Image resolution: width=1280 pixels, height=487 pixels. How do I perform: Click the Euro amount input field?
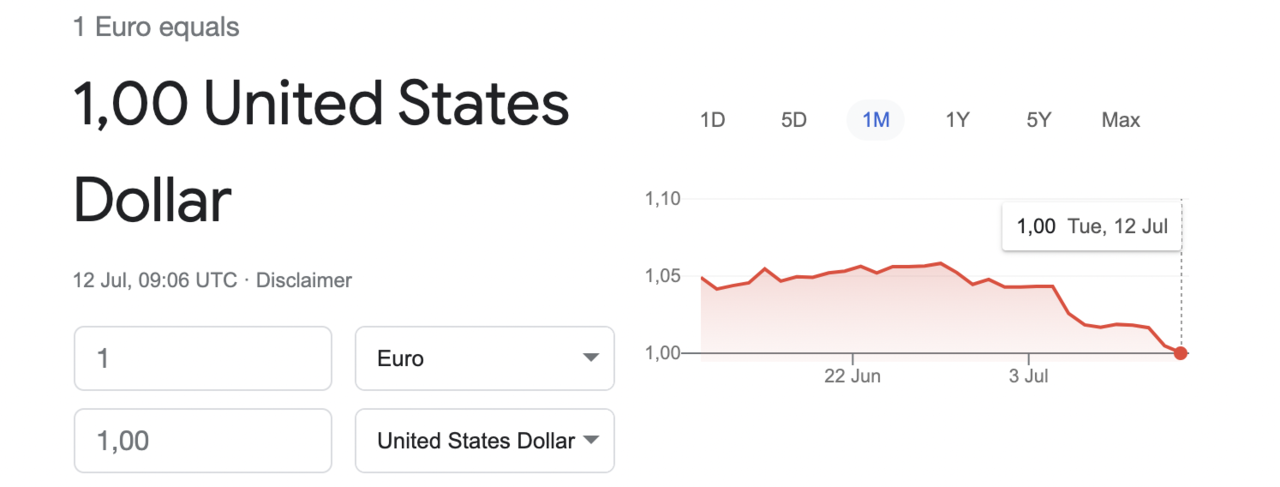[x=203, y=358]
